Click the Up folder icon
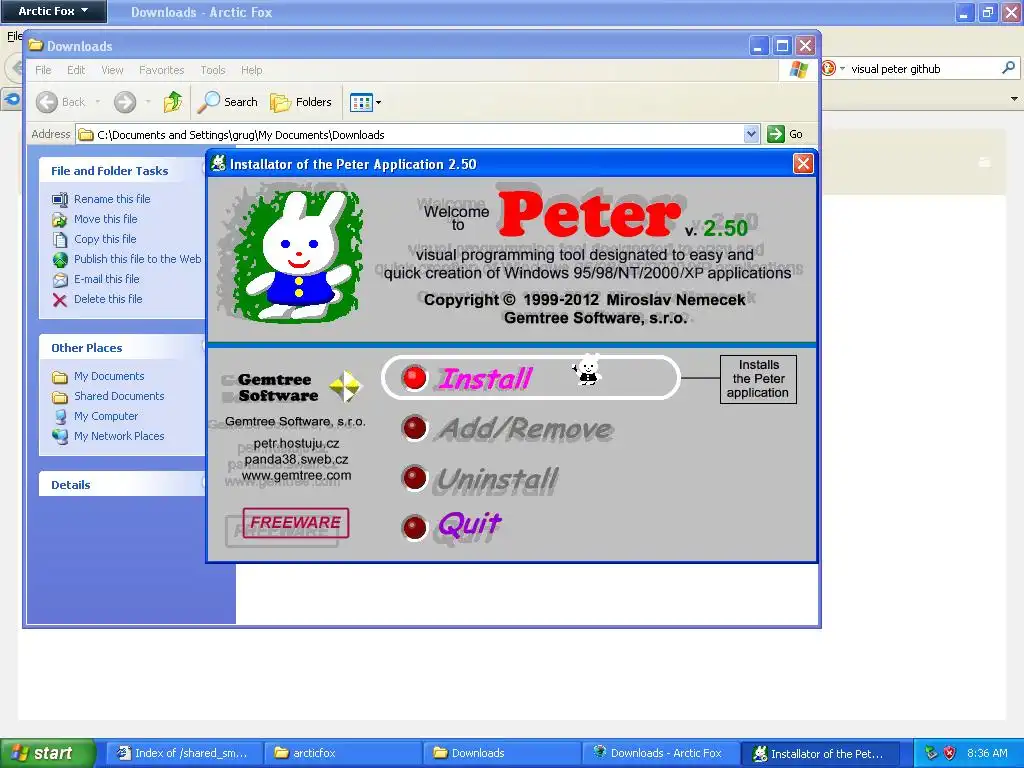1024x768 pixels. pos(173,102)
